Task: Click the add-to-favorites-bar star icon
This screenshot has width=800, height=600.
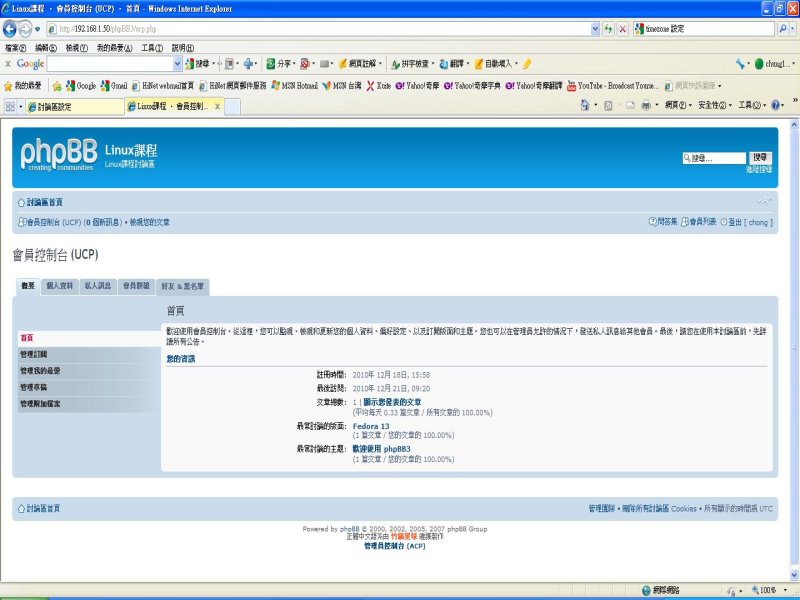Action: pos(57,86)
